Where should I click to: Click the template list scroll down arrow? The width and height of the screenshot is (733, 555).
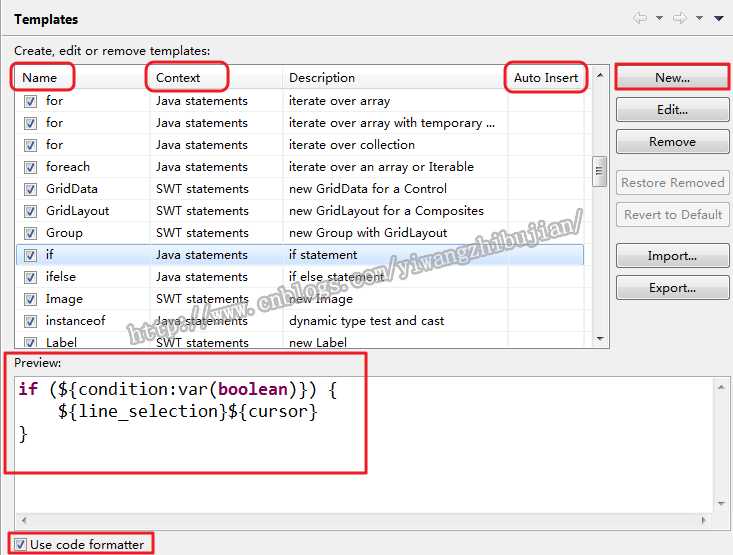tap(600, 339)
